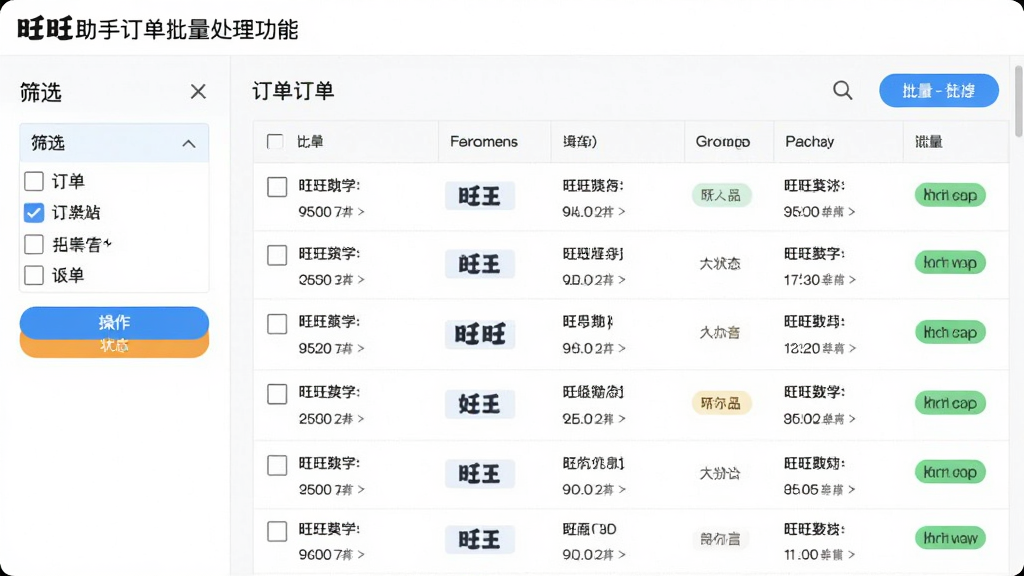Viewport: 1024px width, 576px height.
Task: Click the logo badge in row 9600 7
Action: [x=479, y=539]
